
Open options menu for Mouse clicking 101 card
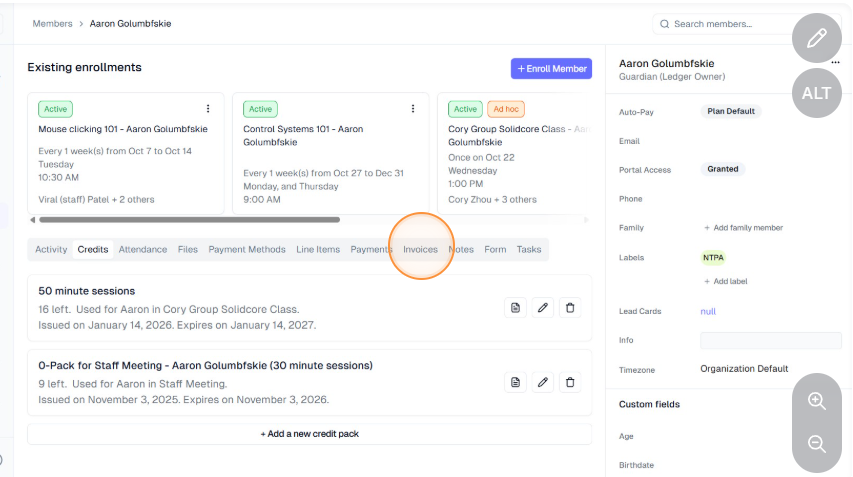click(208, 109)
